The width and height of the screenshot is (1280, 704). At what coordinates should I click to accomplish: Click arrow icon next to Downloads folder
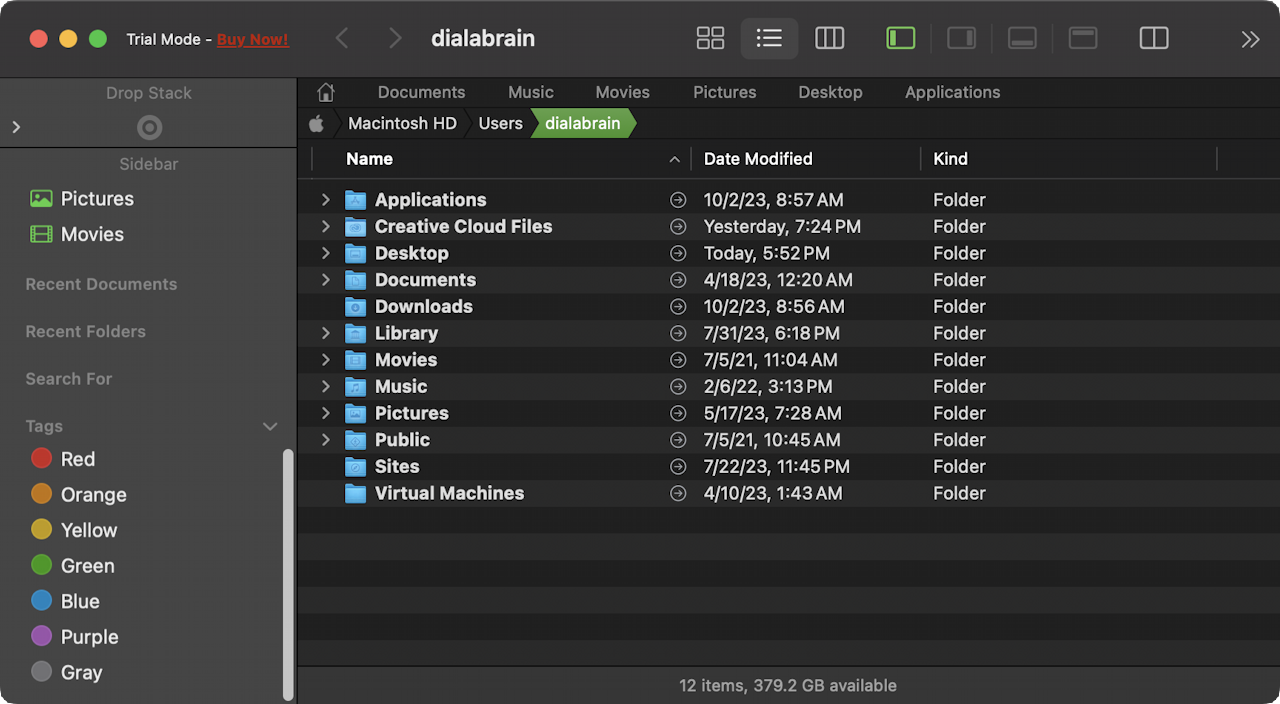click(678, 307)
